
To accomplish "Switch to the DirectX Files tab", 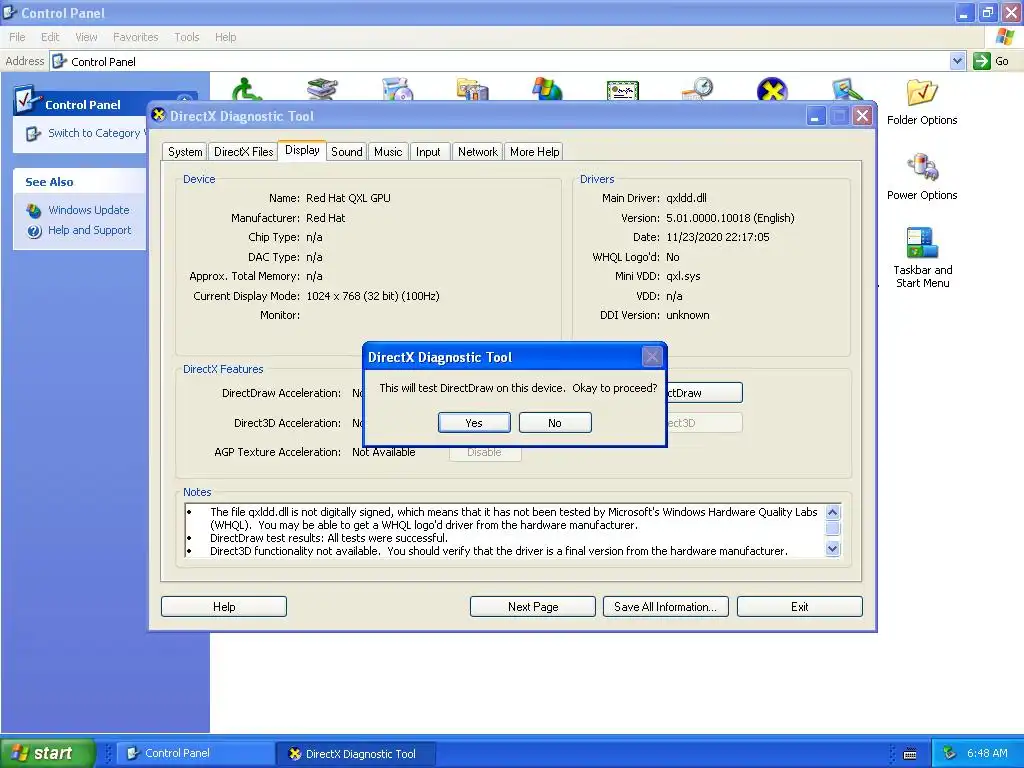I will (244, 152).
